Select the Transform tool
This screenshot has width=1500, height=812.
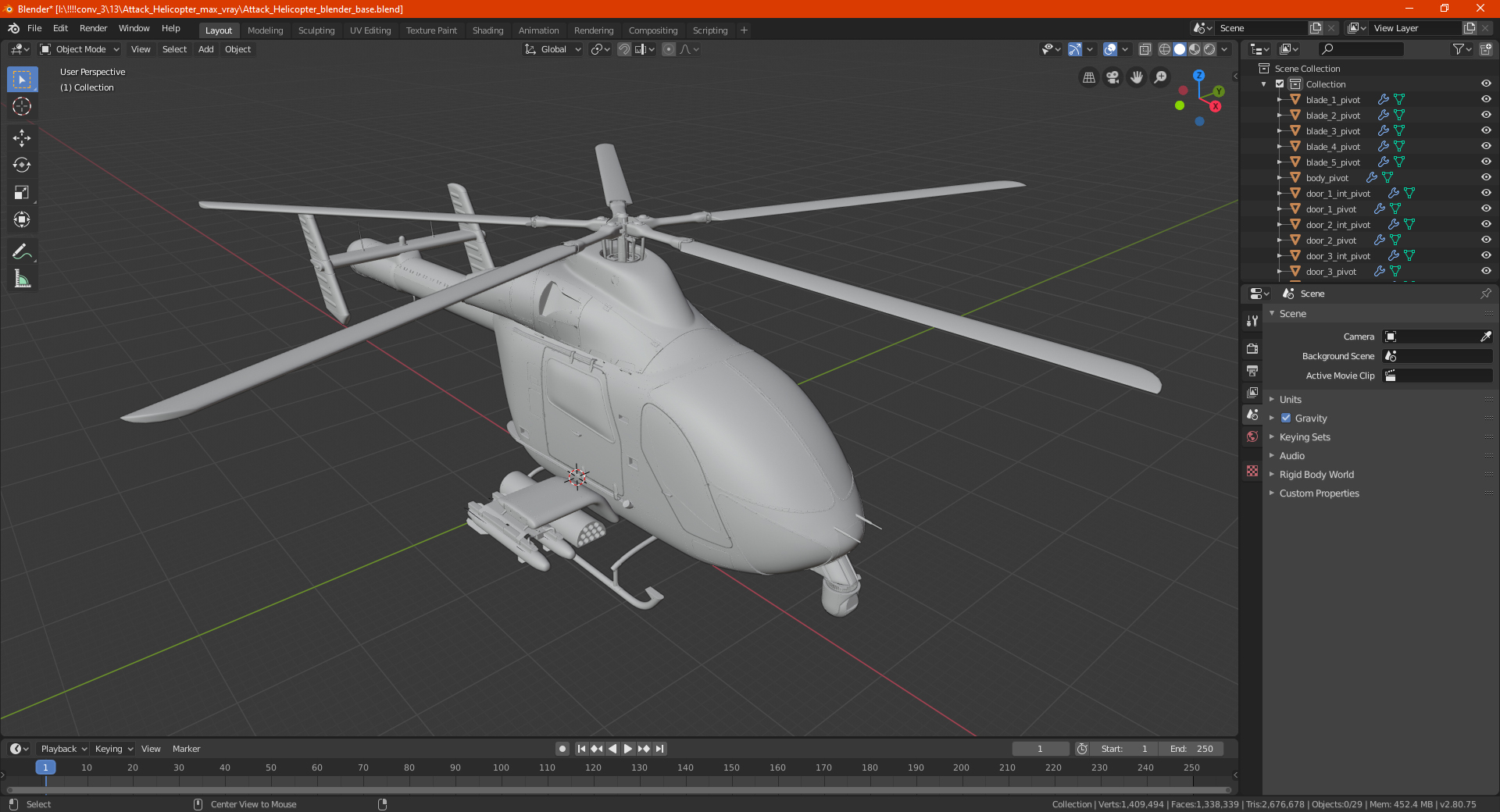(22, 219)
